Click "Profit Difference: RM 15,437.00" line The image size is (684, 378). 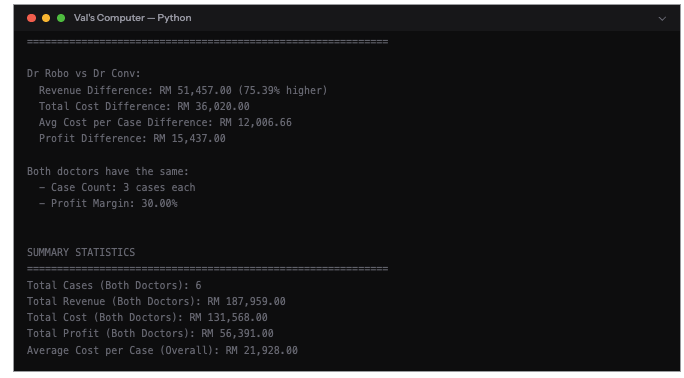pyautogui.click(x=132, y=139)
